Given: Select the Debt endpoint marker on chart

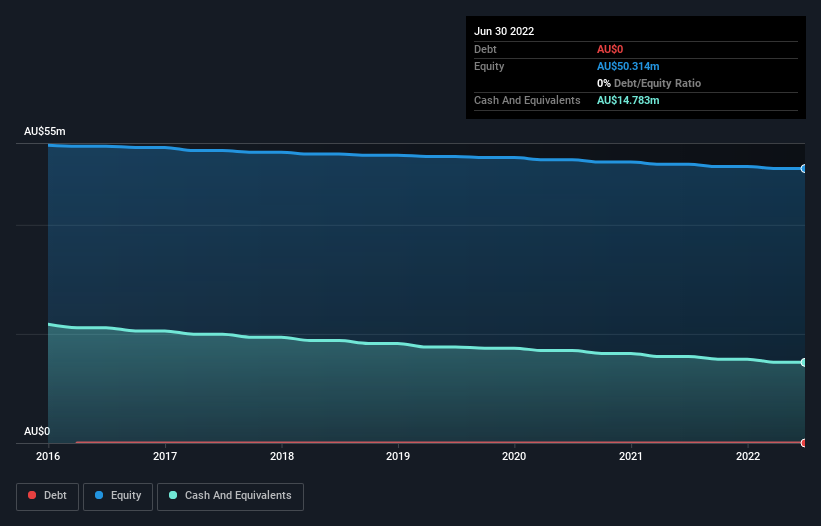Looking at the screenshot, I should point(804,443).
